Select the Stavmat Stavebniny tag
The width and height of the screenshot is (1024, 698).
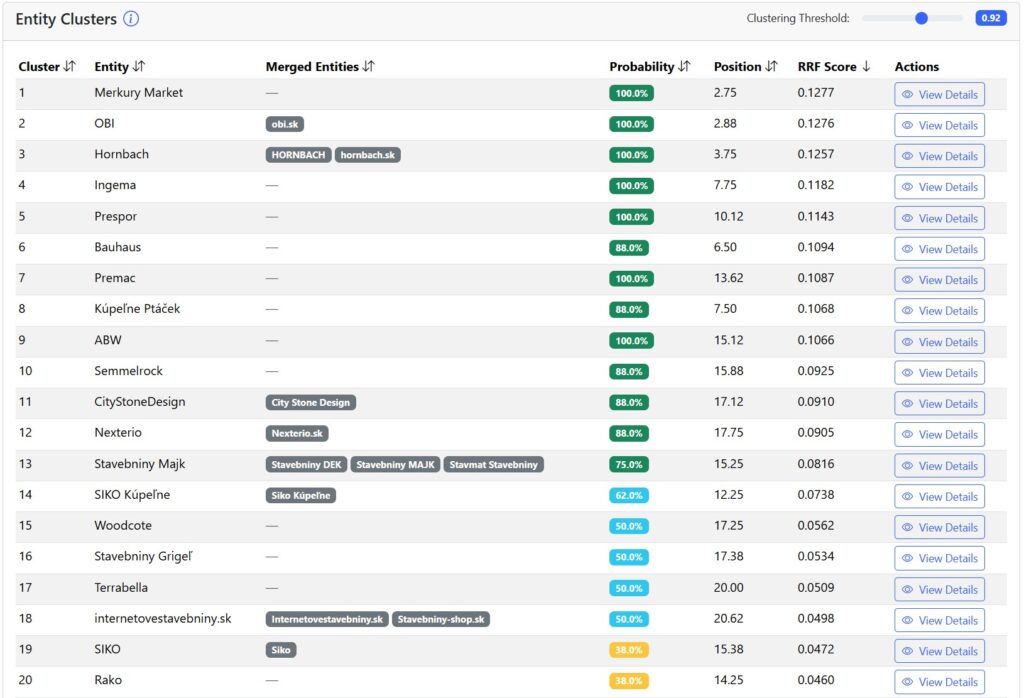click(494, 464)
